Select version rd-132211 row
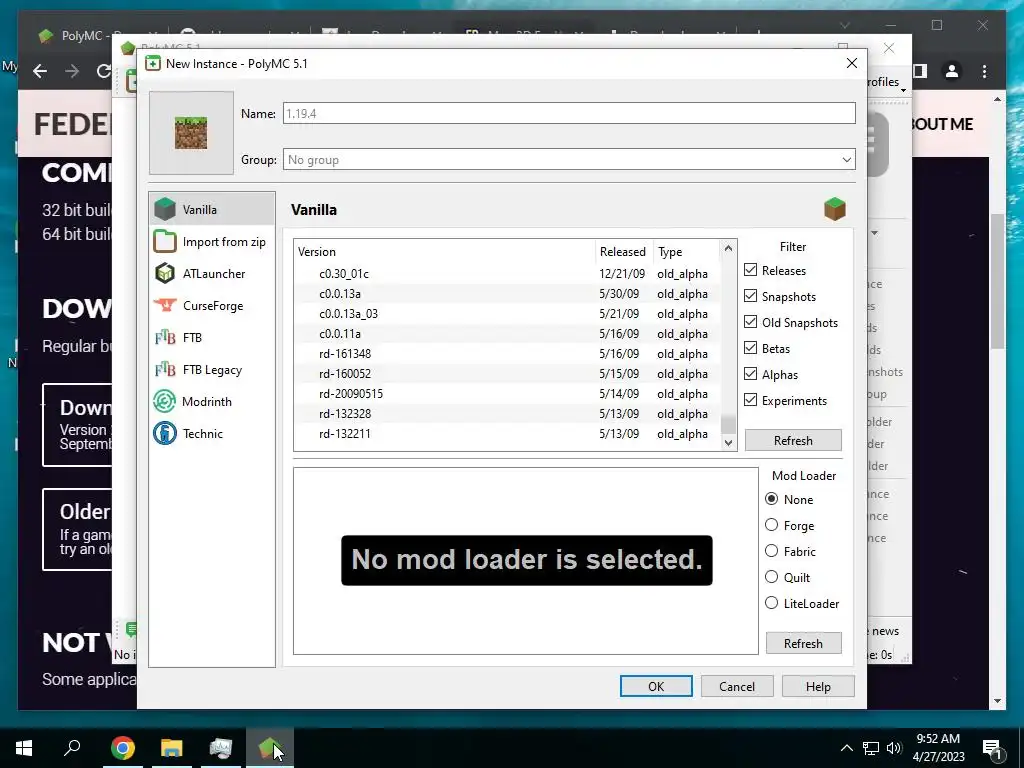 (507, 434)
